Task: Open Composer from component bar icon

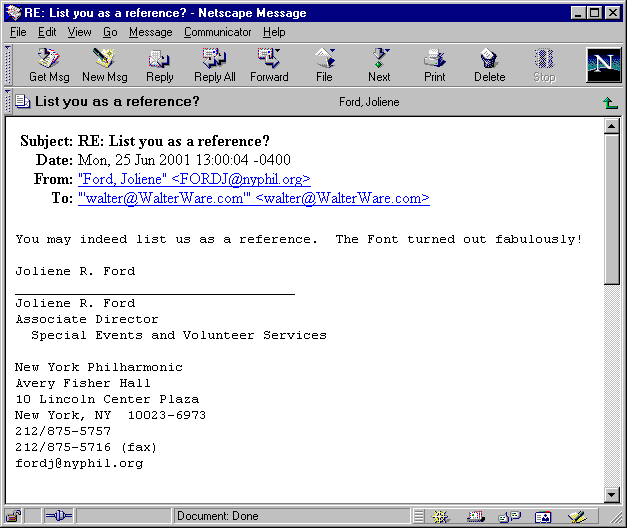Action: 577,517
